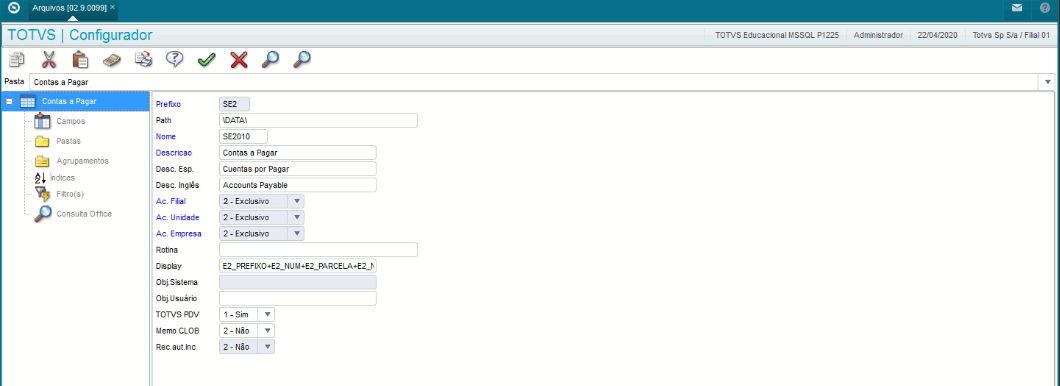Click the Desc. Esp. field Cuentas por Pagar
Screen dimensions: 1060x386
[298, 169]
